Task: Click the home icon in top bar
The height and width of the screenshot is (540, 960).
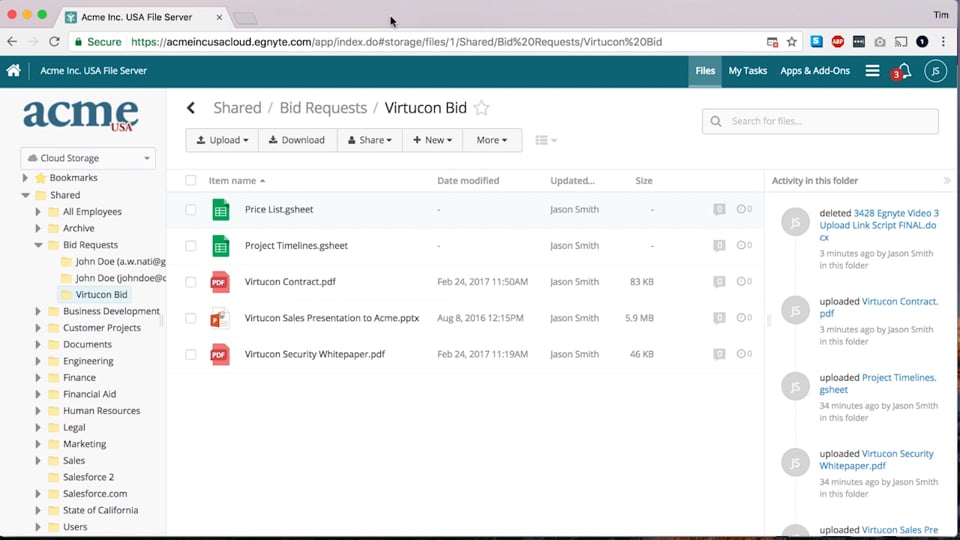Action: click(x=14, y=71)
